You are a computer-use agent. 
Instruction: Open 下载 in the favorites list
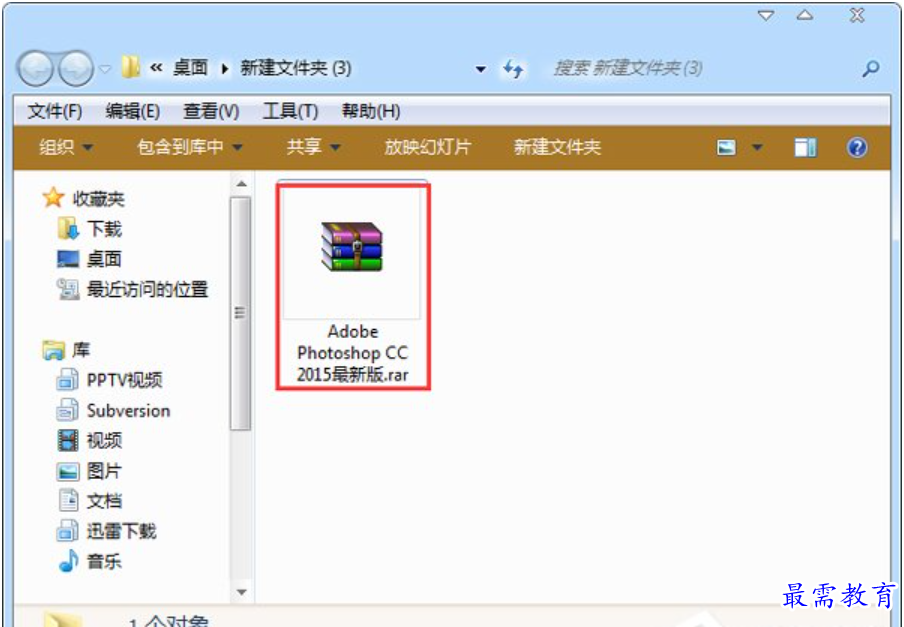pos(89,229)
